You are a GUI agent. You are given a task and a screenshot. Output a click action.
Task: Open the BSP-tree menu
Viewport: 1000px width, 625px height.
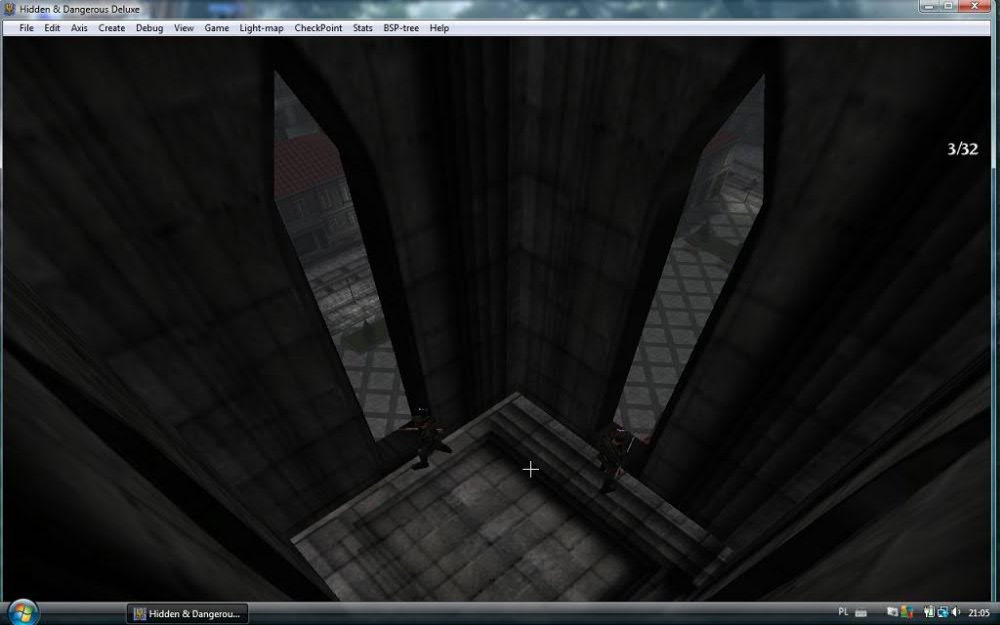coord(401,28)
